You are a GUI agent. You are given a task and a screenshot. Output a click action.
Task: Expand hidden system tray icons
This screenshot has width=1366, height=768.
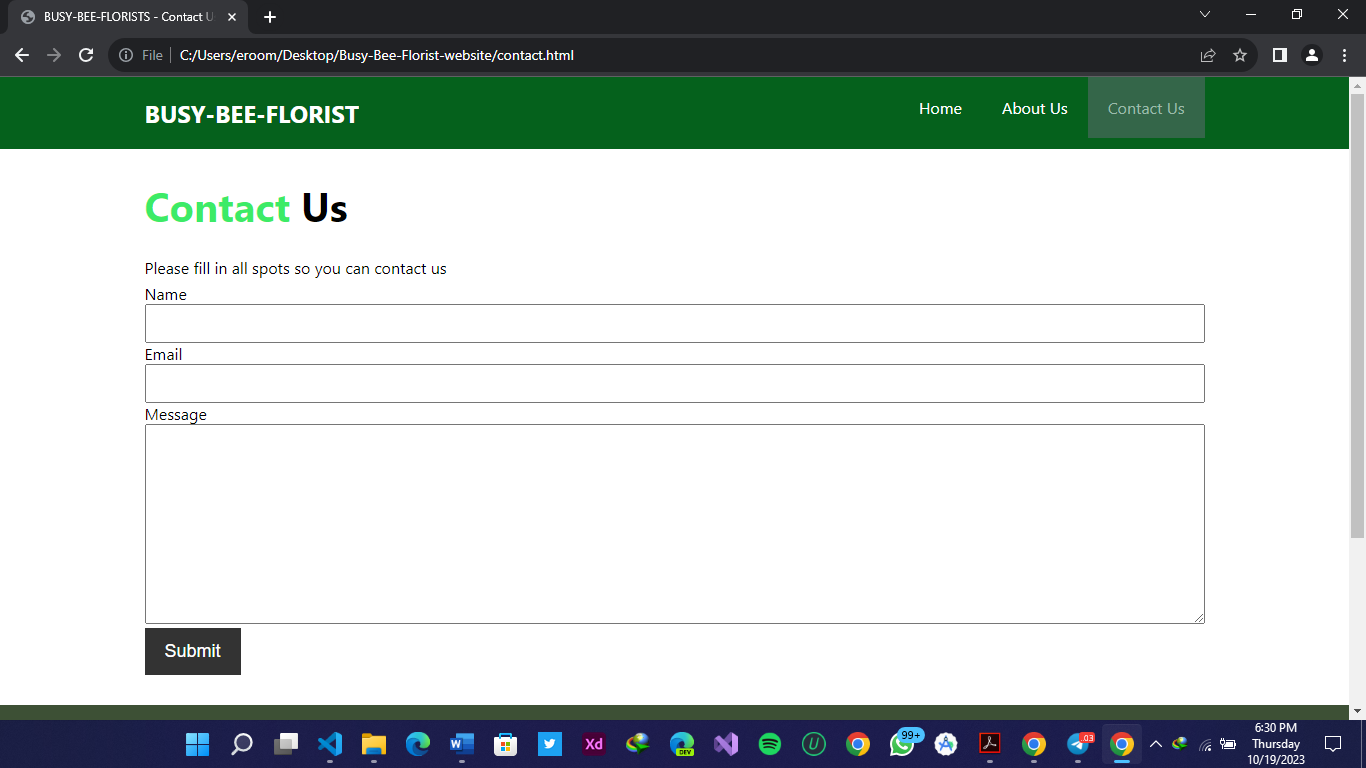pyautogui.click(x=1155, y=744)
